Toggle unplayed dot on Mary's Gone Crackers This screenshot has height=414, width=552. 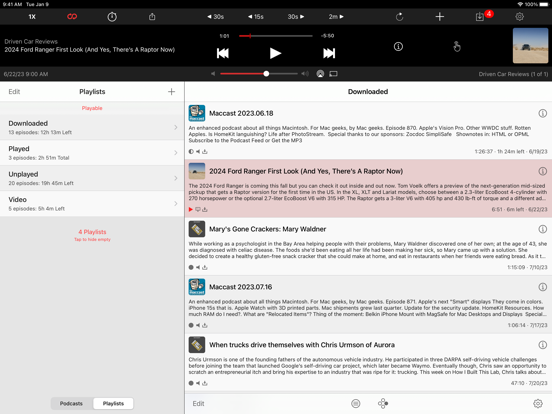191,267
